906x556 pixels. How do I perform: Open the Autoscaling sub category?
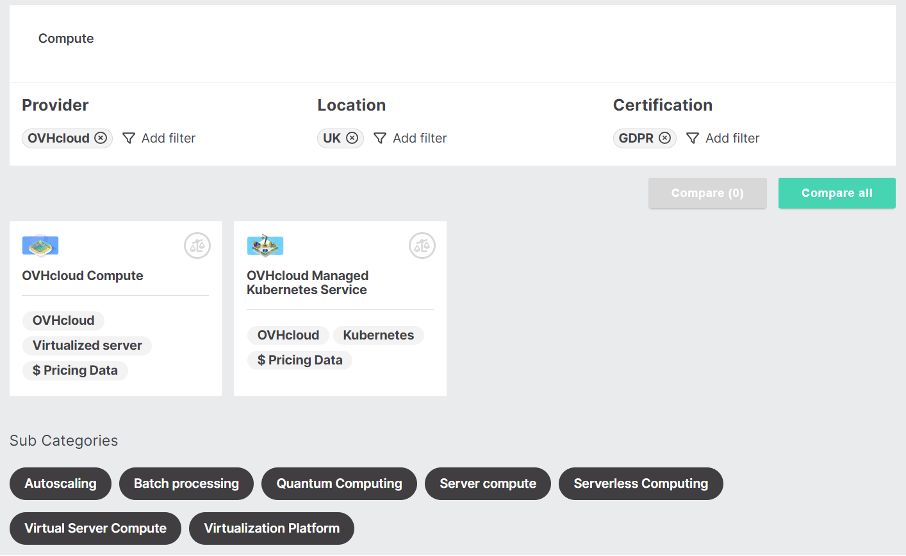point(60,483)
